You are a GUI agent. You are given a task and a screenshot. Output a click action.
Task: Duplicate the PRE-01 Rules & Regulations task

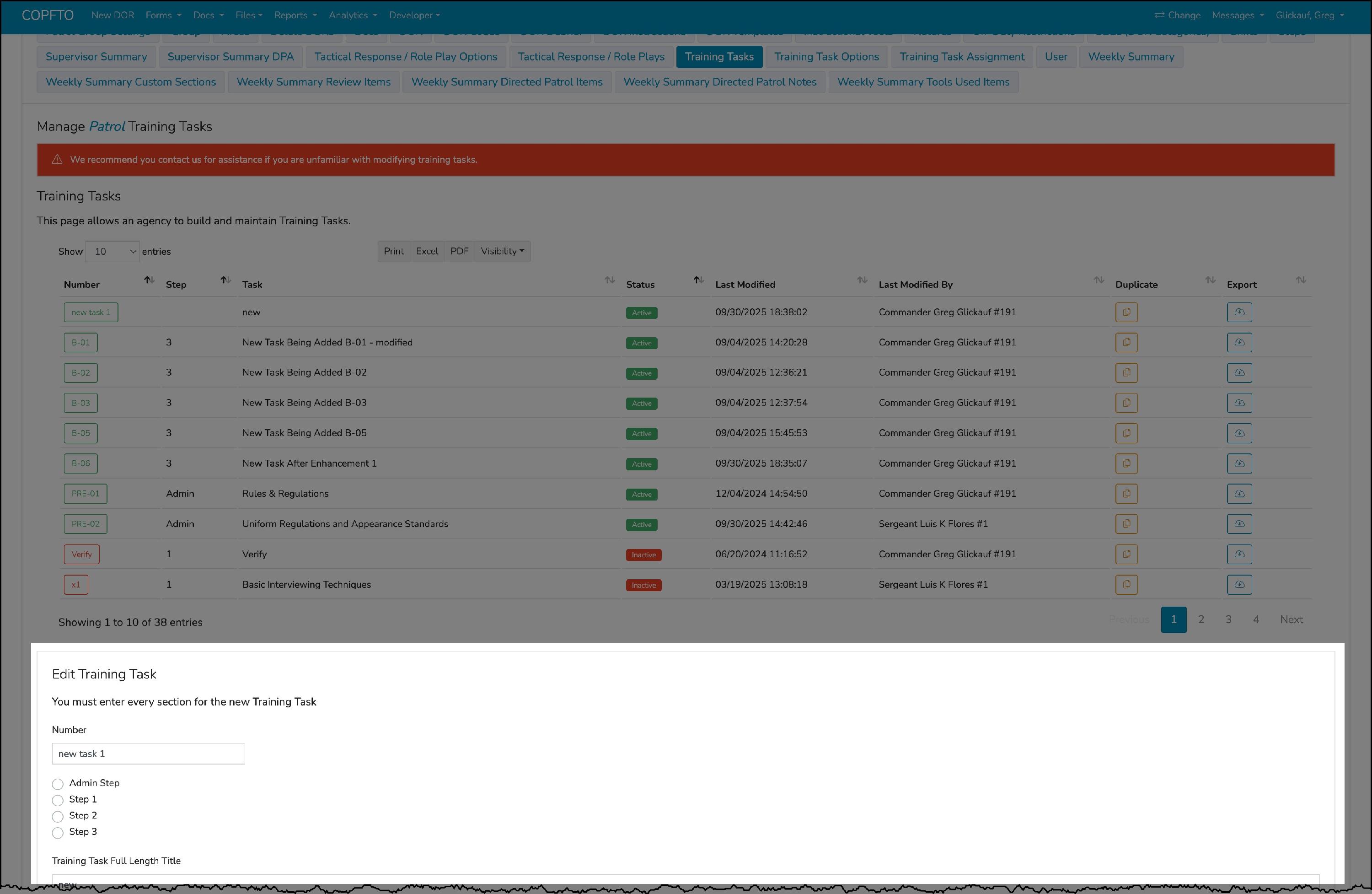pos(1126,494)
